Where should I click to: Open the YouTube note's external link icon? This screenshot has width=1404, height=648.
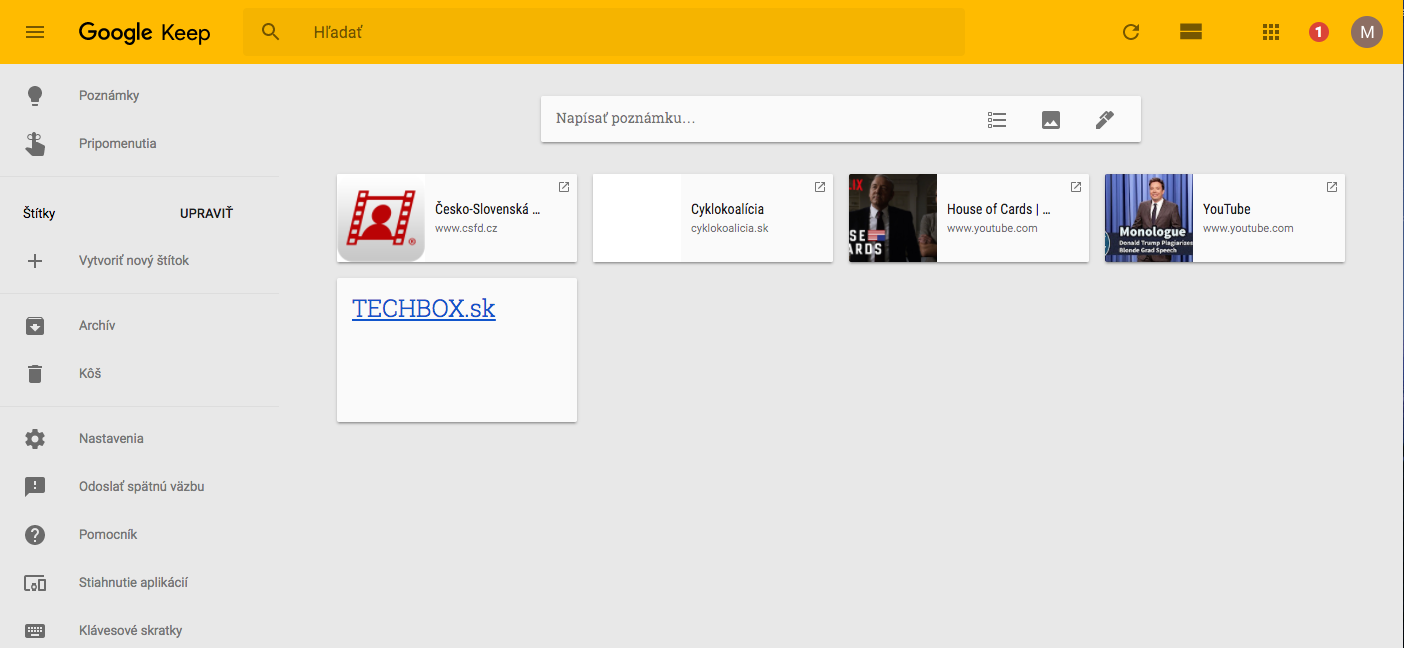click(1332, 187)
